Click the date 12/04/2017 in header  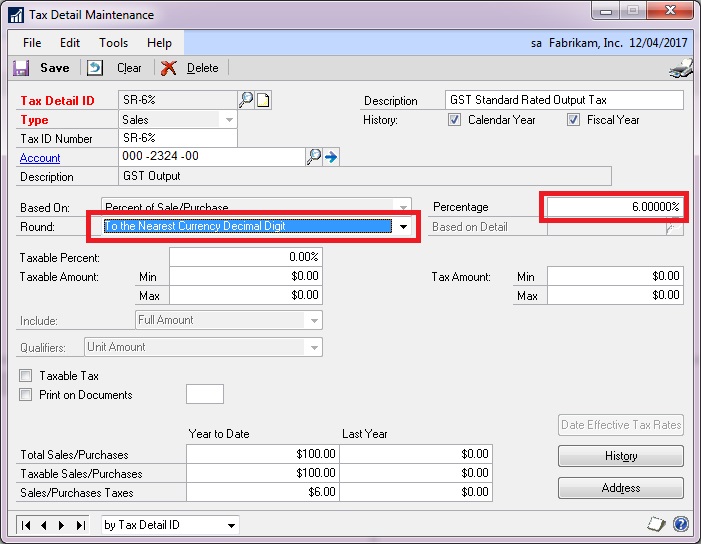pyautogui.click(x=658, y=43)
